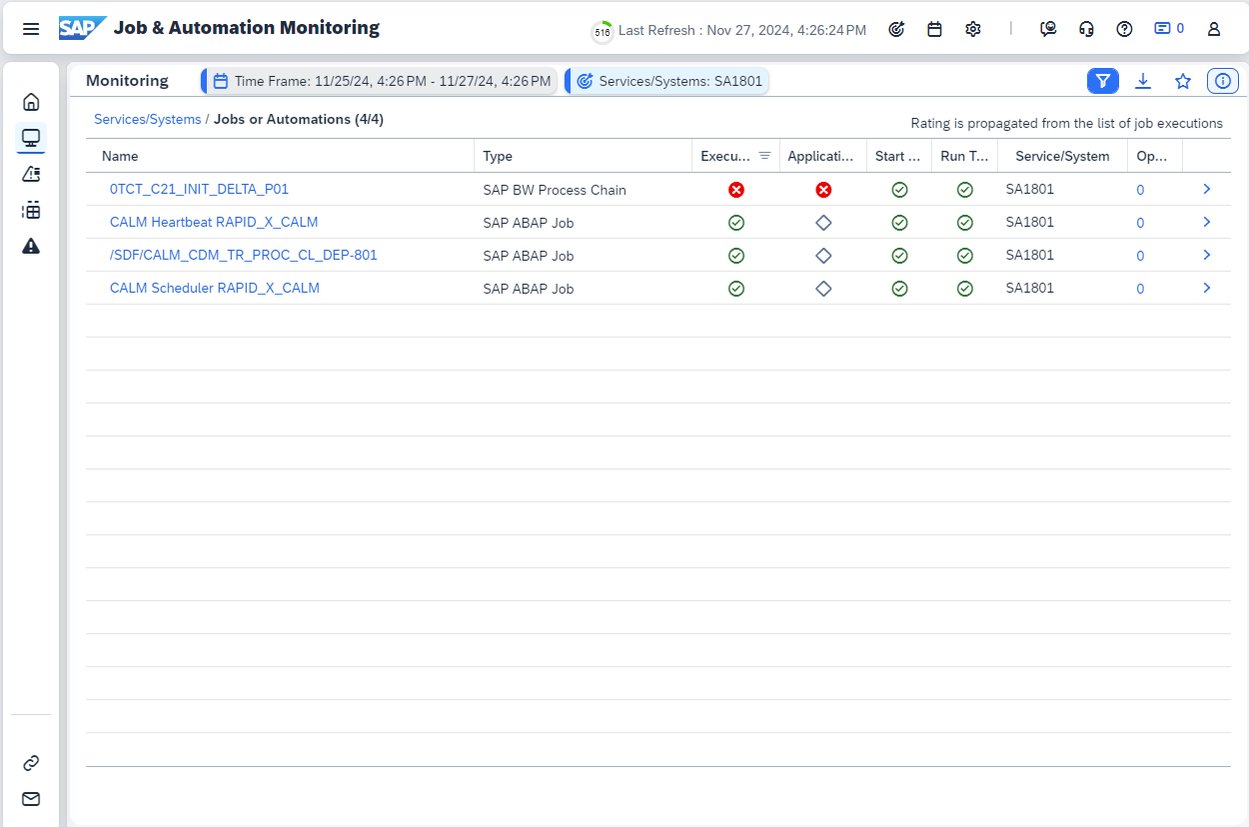The height and width of the screenshot is (827, 1249).
Task: Expand details arrow for 0TCT_C21_INIT_DELTA_P01 row
Action: [1207, 189]
